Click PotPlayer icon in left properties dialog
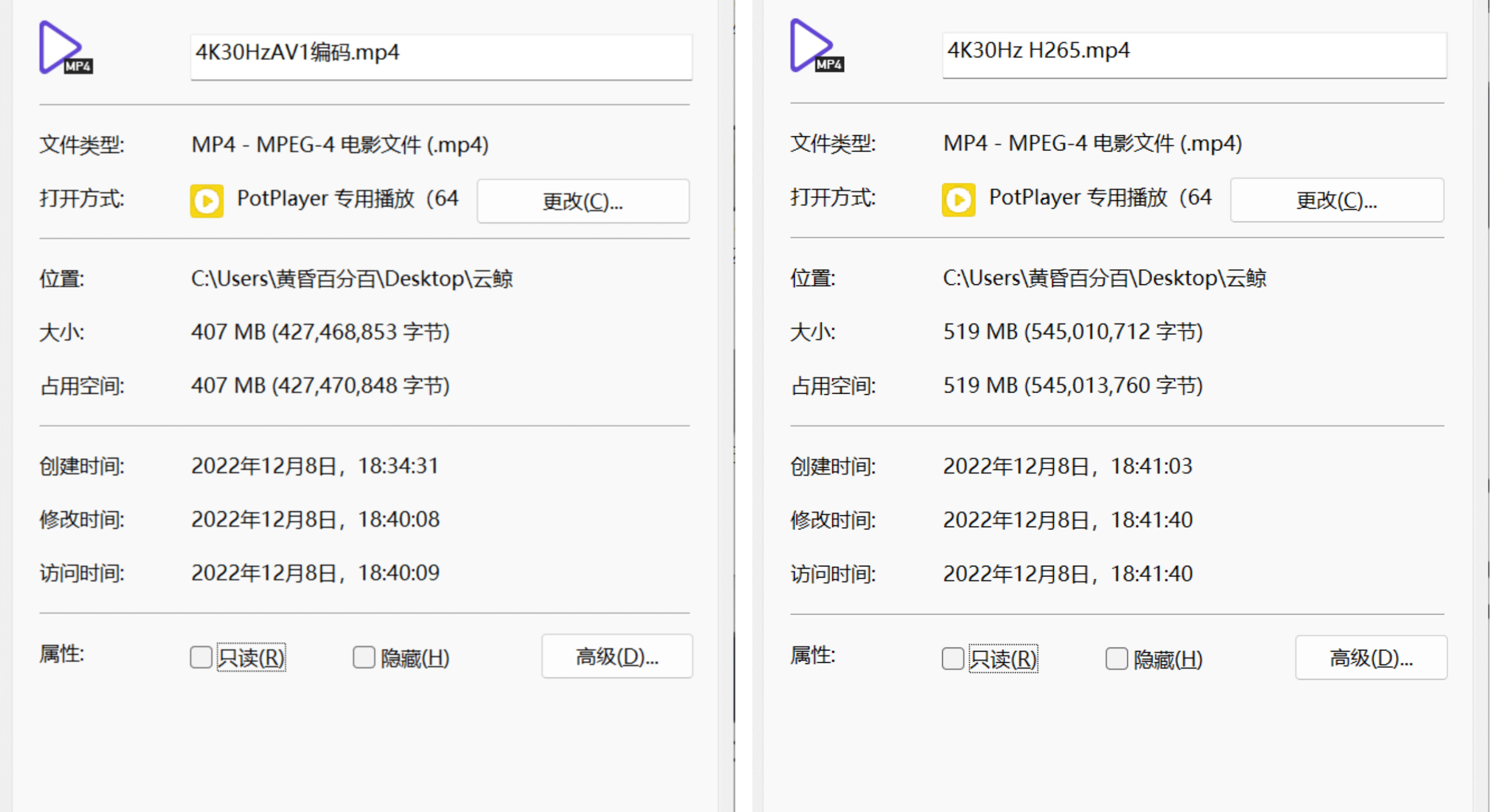 (206, 201)
